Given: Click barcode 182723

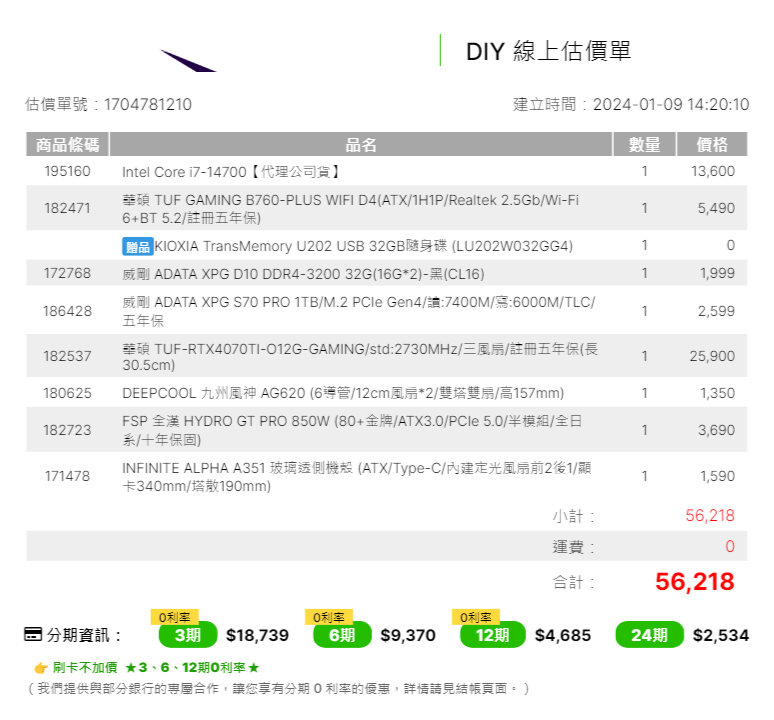Looking at the screenshot, I should click(67, 430).
